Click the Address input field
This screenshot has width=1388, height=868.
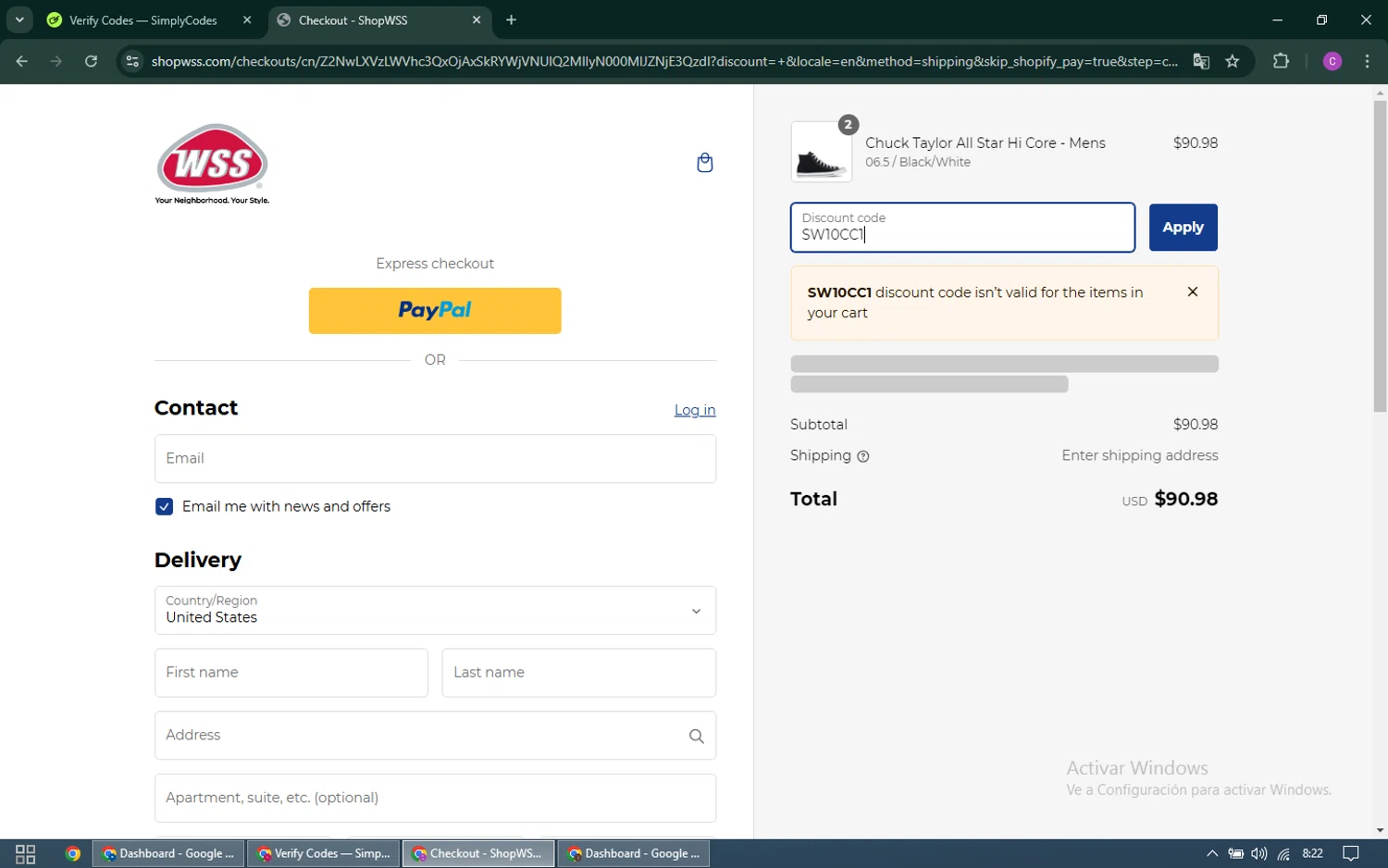[x=435, y=736]
